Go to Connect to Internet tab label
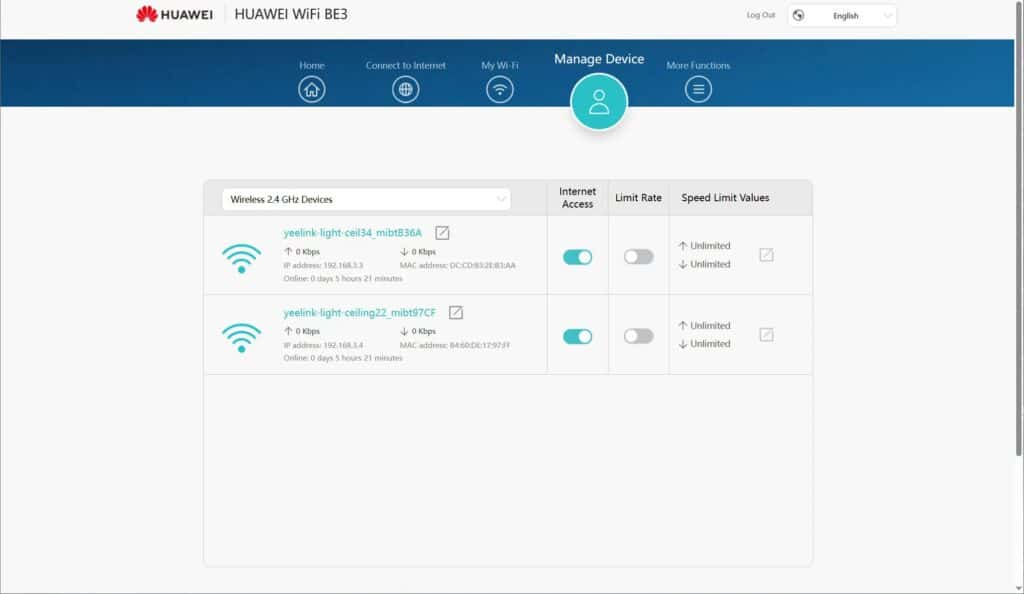1024x594 pixels. point(406,65)
